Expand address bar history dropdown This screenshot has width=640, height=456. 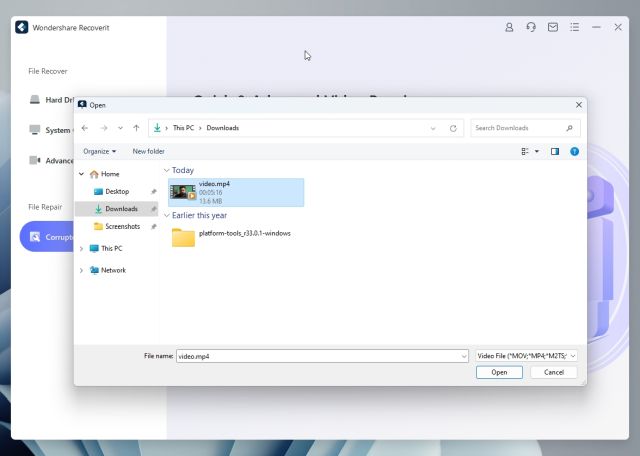433,128
